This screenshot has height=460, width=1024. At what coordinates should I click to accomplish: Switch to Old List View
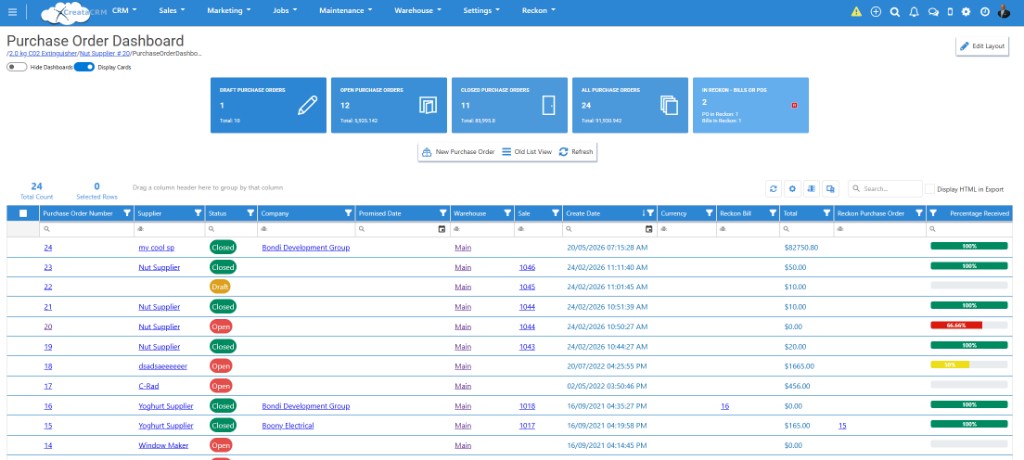tap(527, 152)
